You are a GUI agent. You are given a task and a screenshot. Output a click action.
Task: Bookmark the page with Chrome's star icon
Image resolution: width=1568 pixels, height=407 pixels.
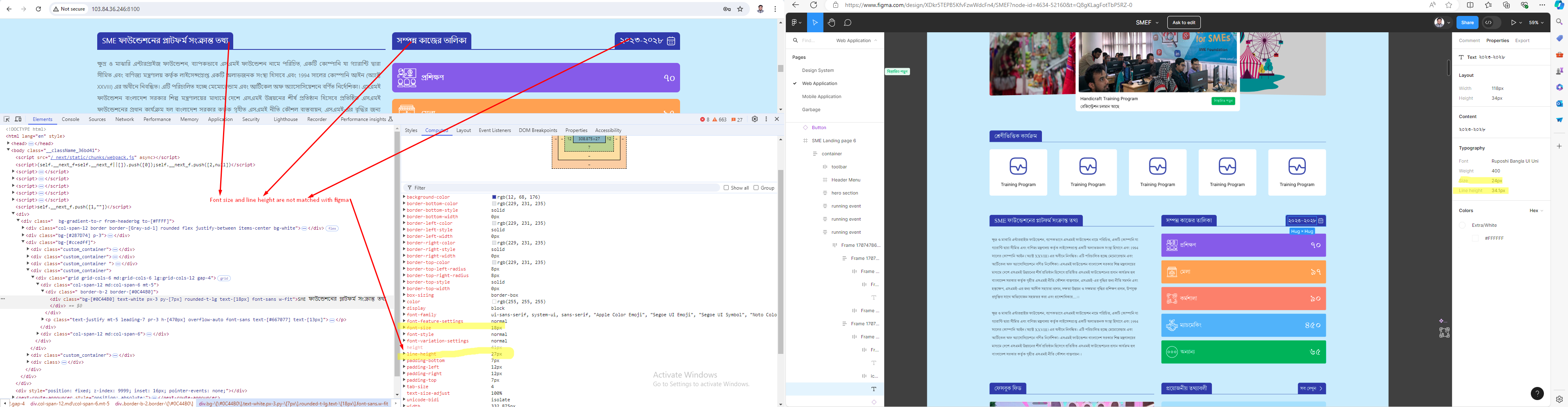740,9
